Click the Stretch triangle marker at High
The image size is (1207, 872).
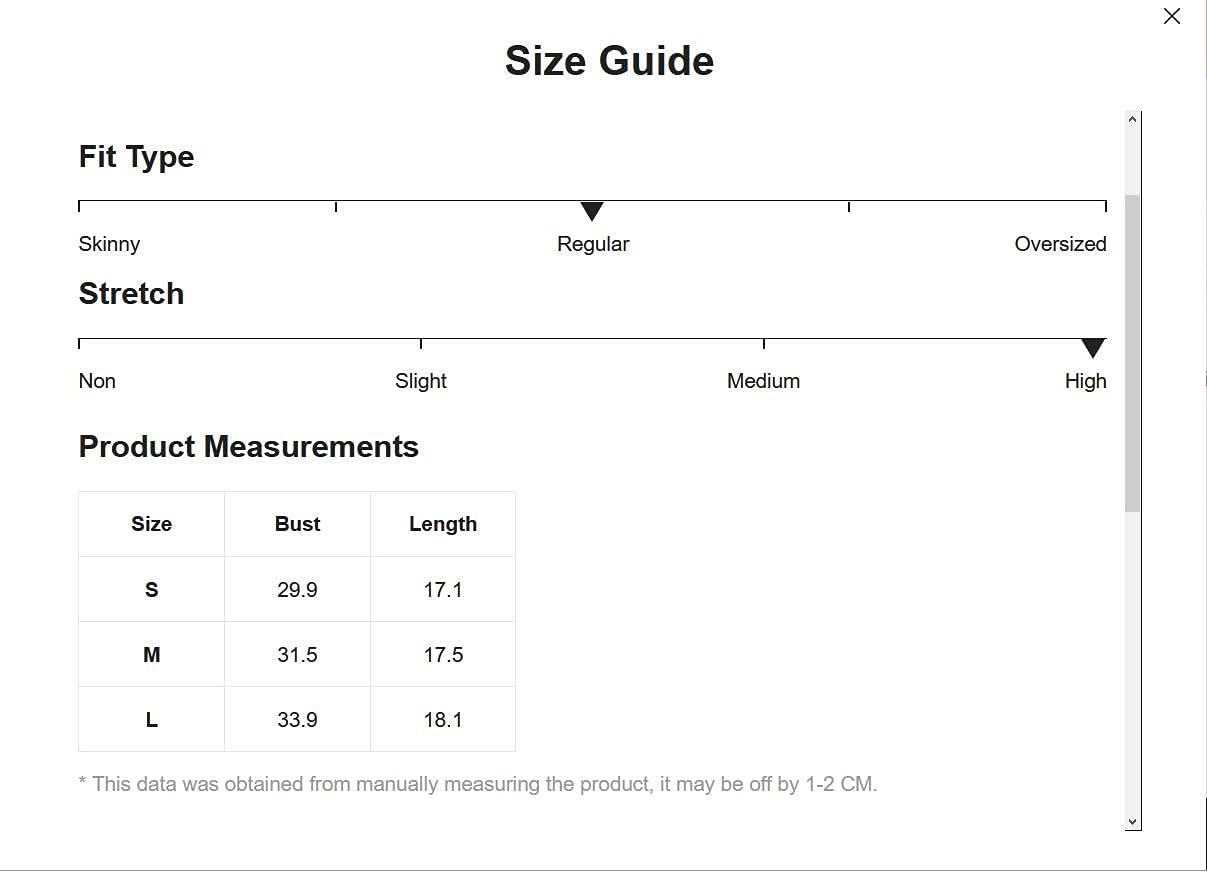coord(1093,348)
